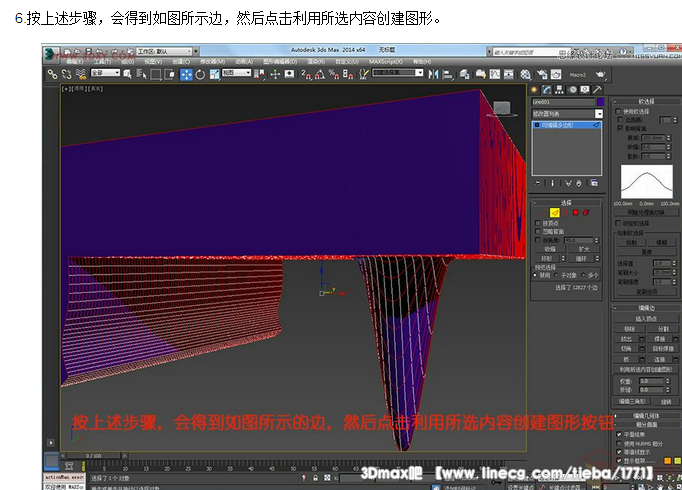The height and width of the screenshot is (490, 682).
Task: Click the Select and Move tool
Action: (186, 74)
